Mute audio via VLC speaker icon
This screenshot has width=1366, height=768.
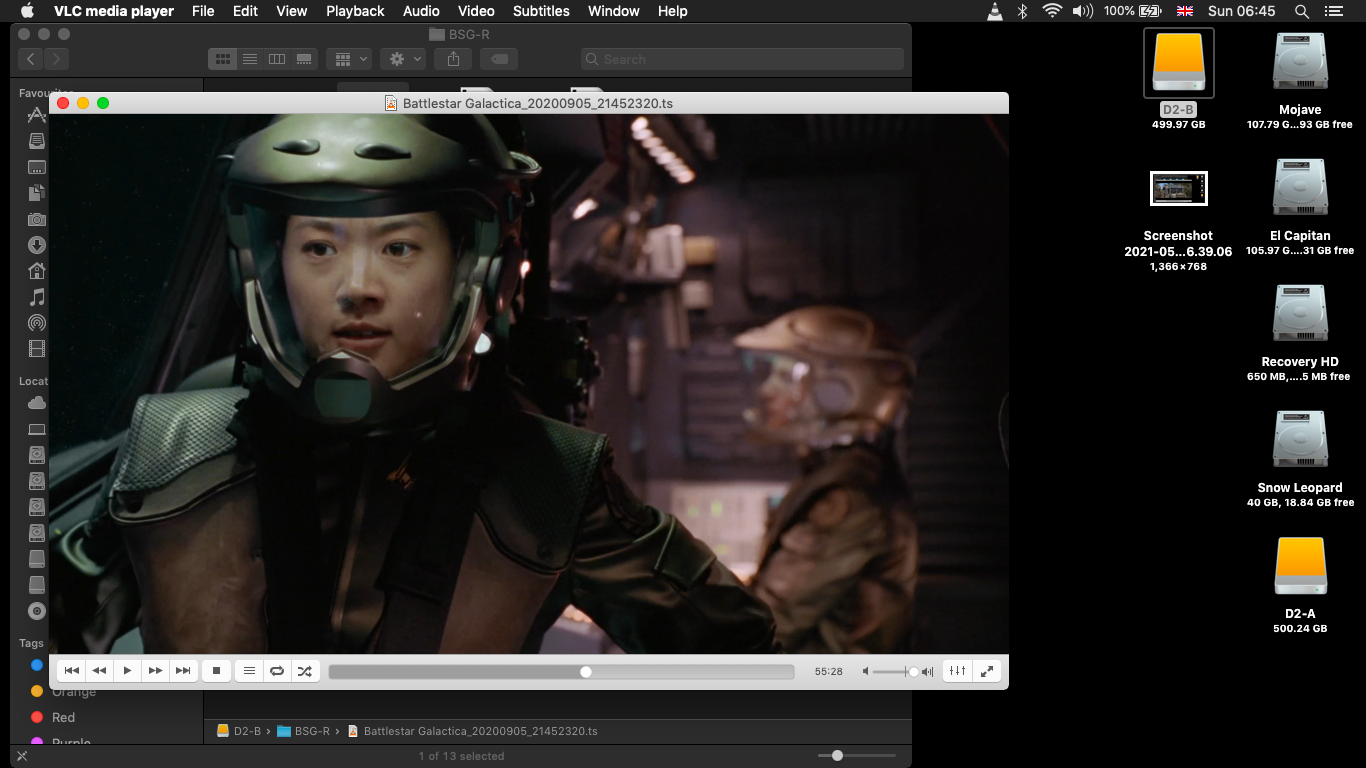click(x=866, y=672)
